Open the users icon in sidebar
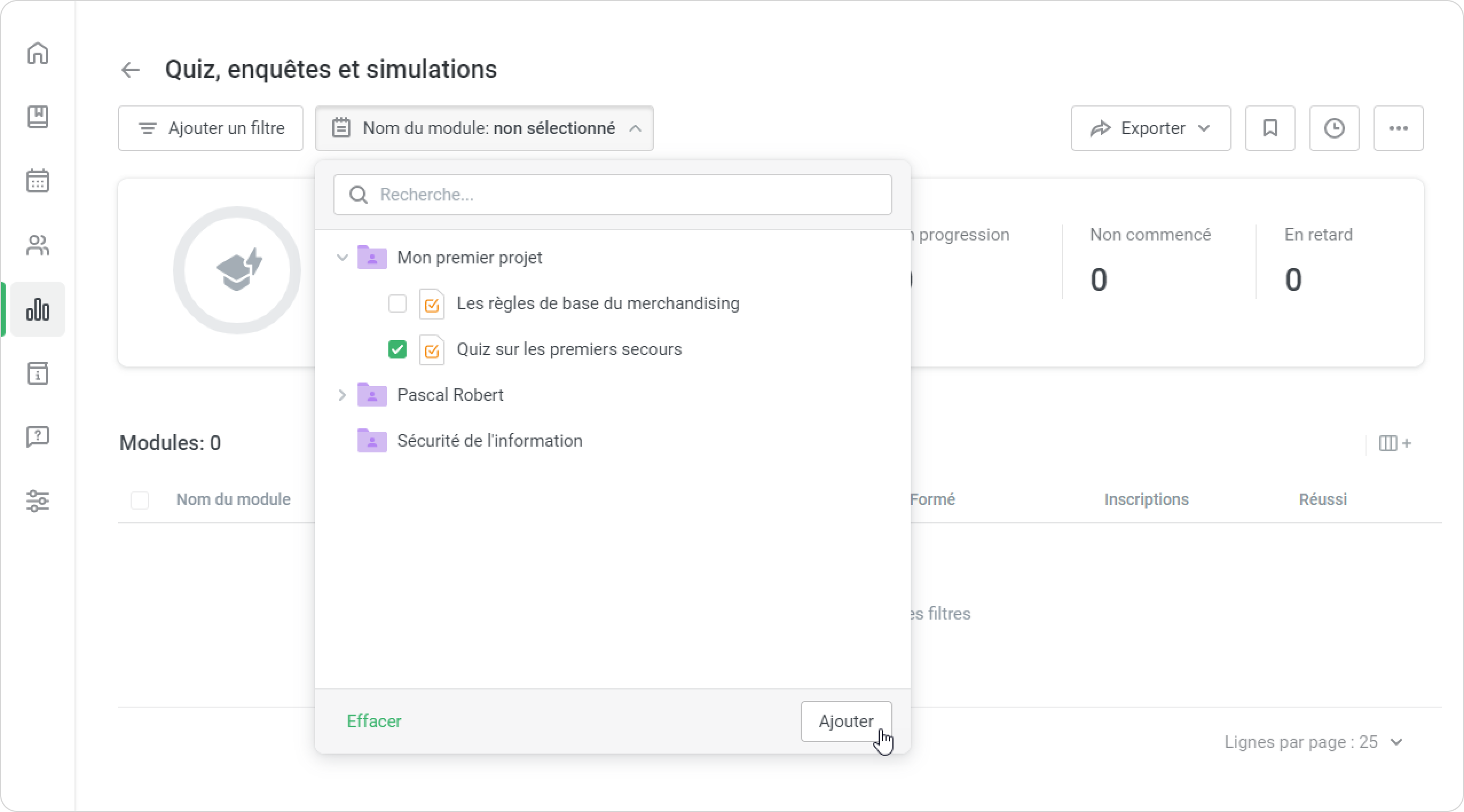1464x812 pixels. (x=38, y=246)
